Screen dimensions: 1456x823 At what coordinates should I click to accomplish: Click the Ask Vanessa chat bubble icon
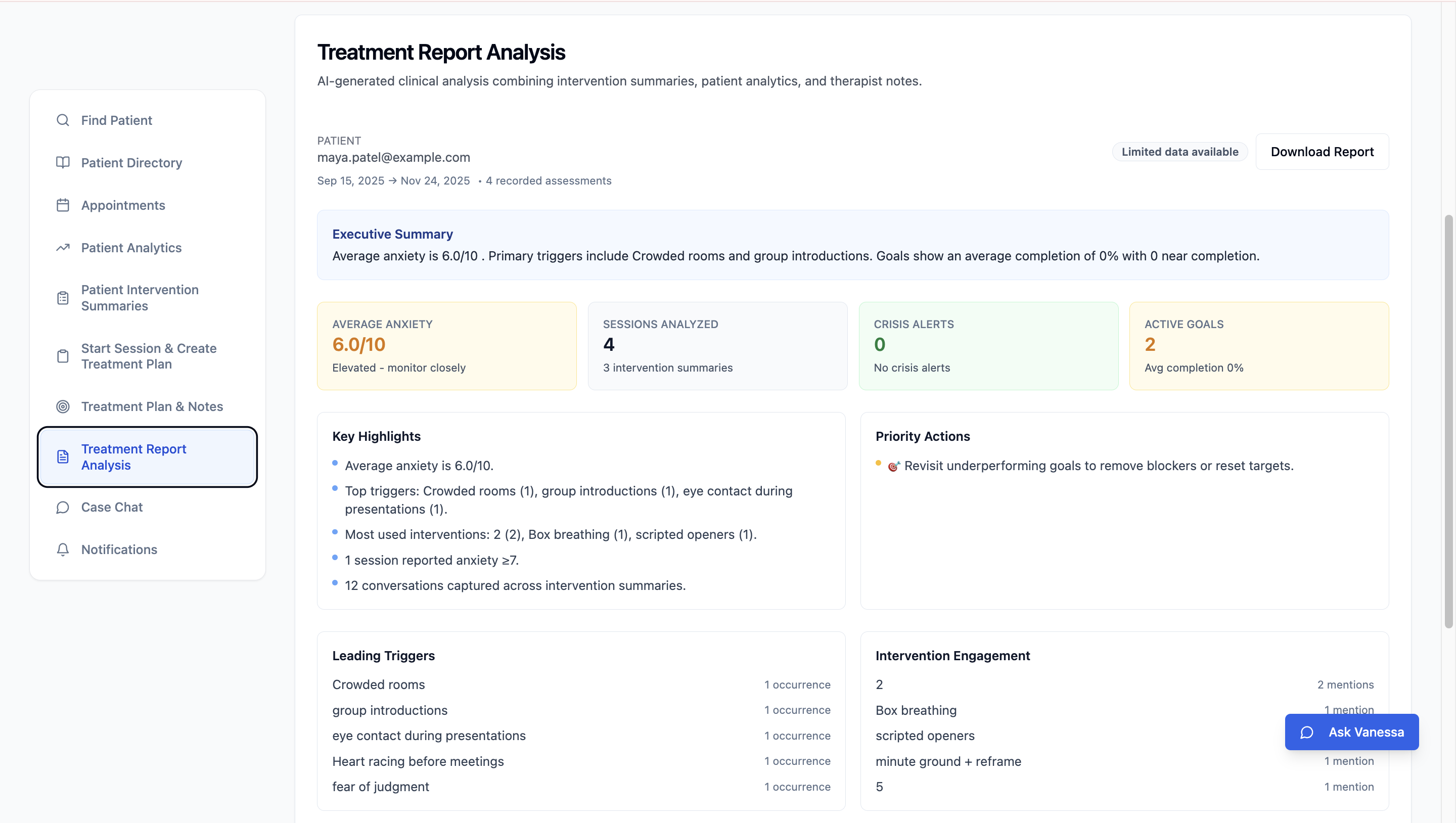pyautogui.click(x=1307, y=733)
